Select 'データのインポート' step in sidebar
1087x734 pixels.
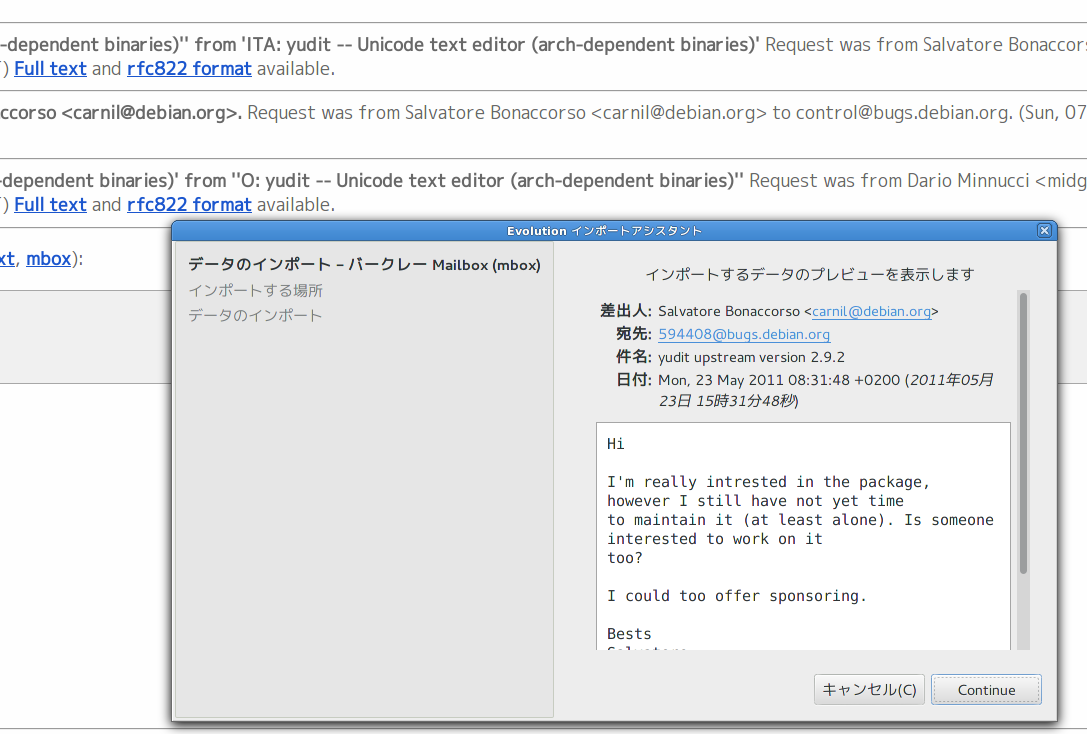255,315
